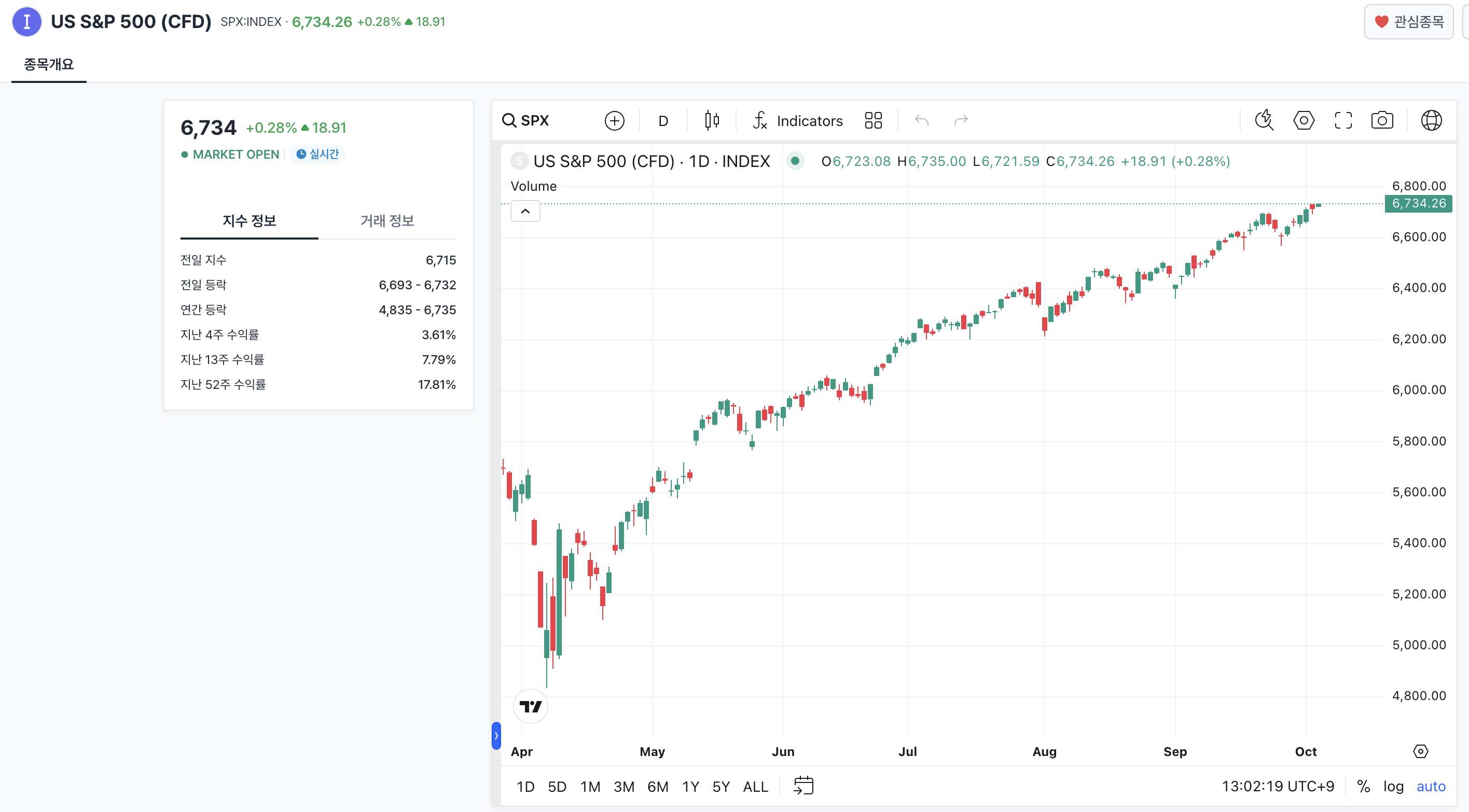Redo the last chart action
Image resolution: width=1469 pixels, height=812 pixels.
click(x=962, y=120)
